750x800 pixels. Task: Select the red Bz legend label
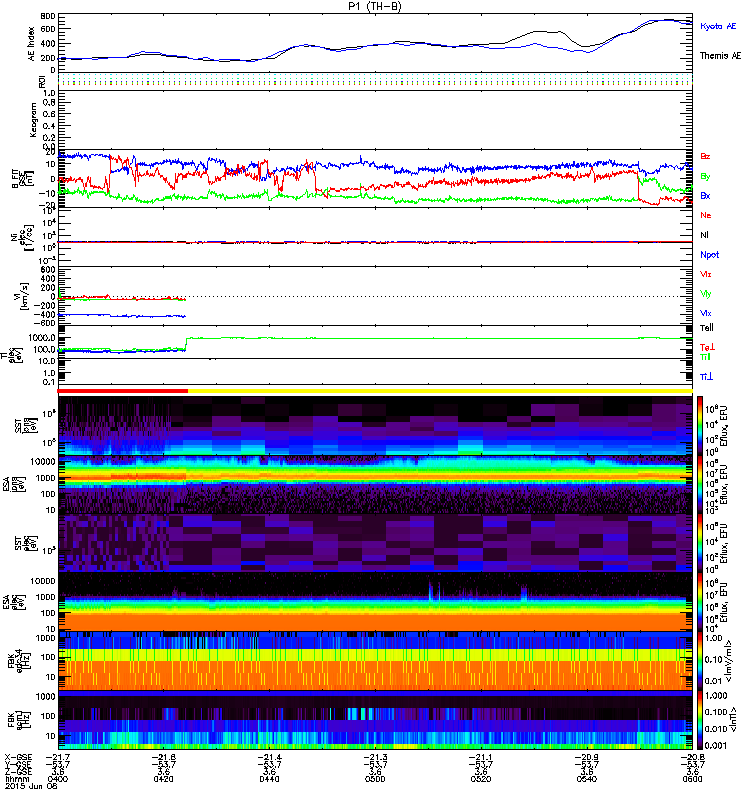(x=705, y=156)
